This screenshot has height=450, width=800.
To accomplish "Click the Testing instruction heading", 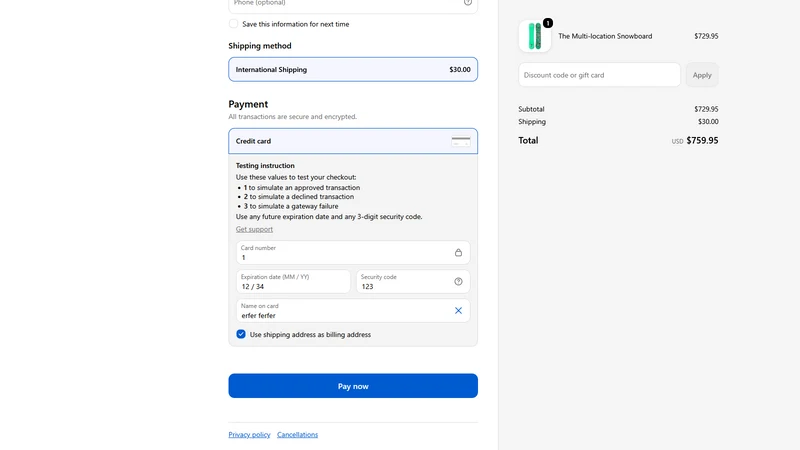I will point(265,165).
